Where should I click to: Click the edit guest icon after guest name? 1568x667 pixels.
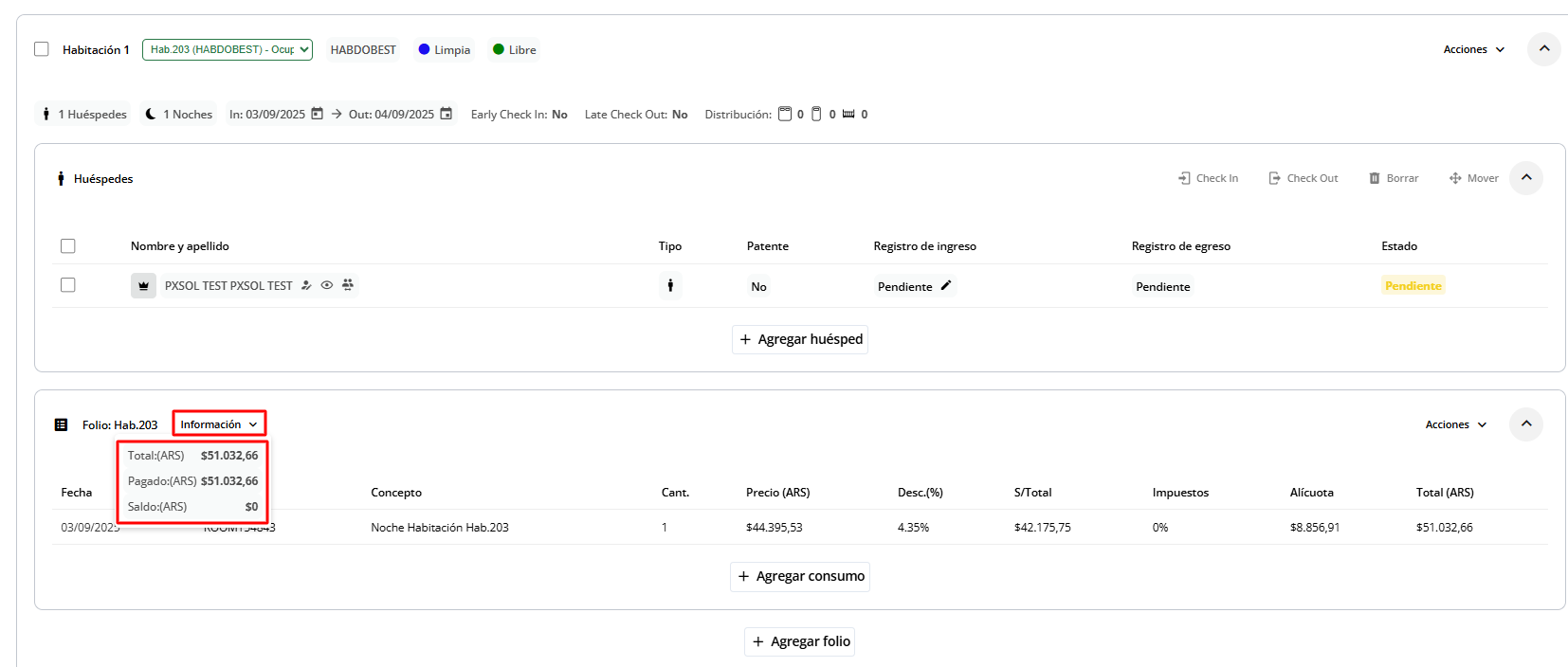click(x=306, y=285)
